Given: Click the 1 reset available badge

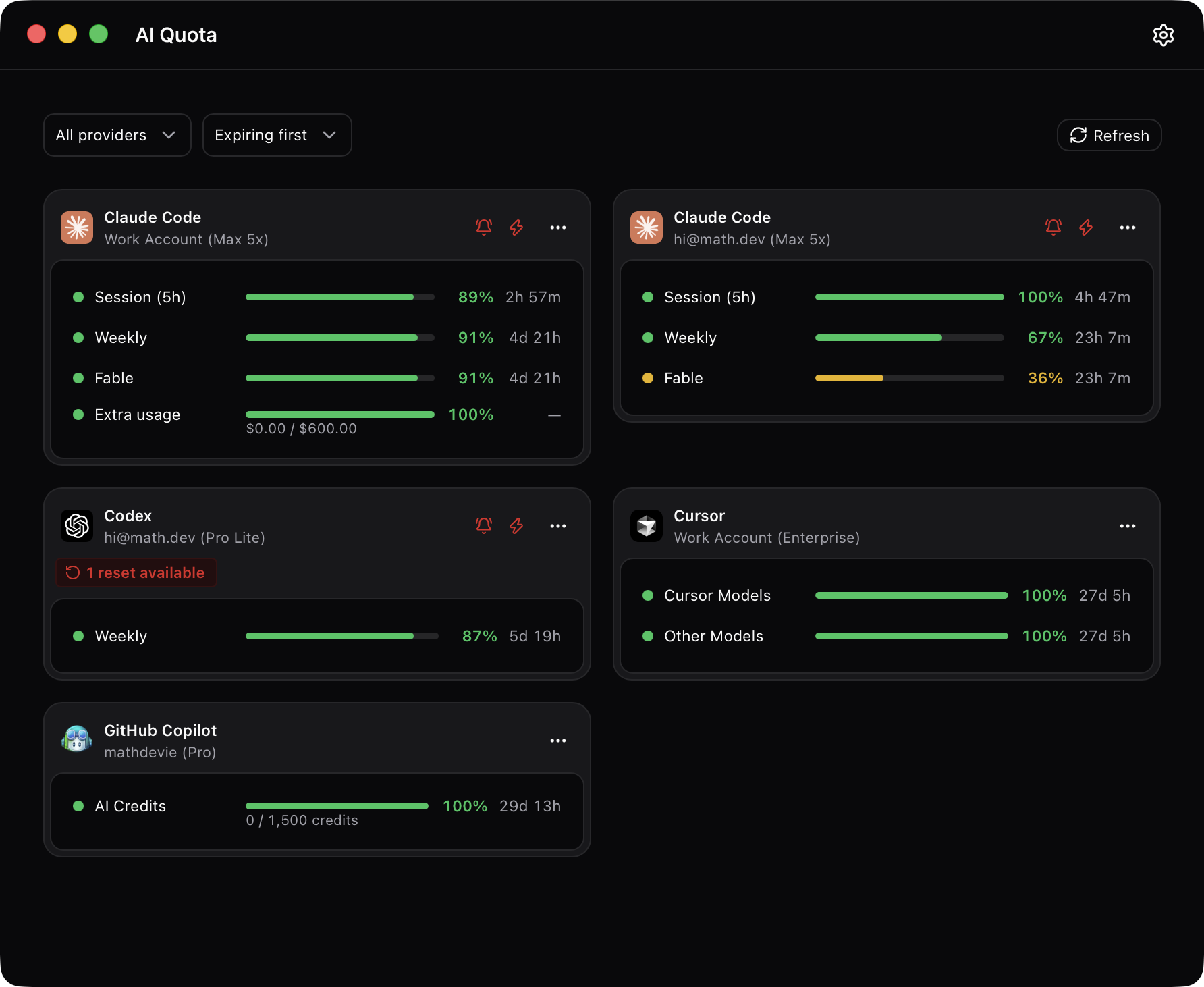Looking at the screenshot, I should tap(136, 572).
